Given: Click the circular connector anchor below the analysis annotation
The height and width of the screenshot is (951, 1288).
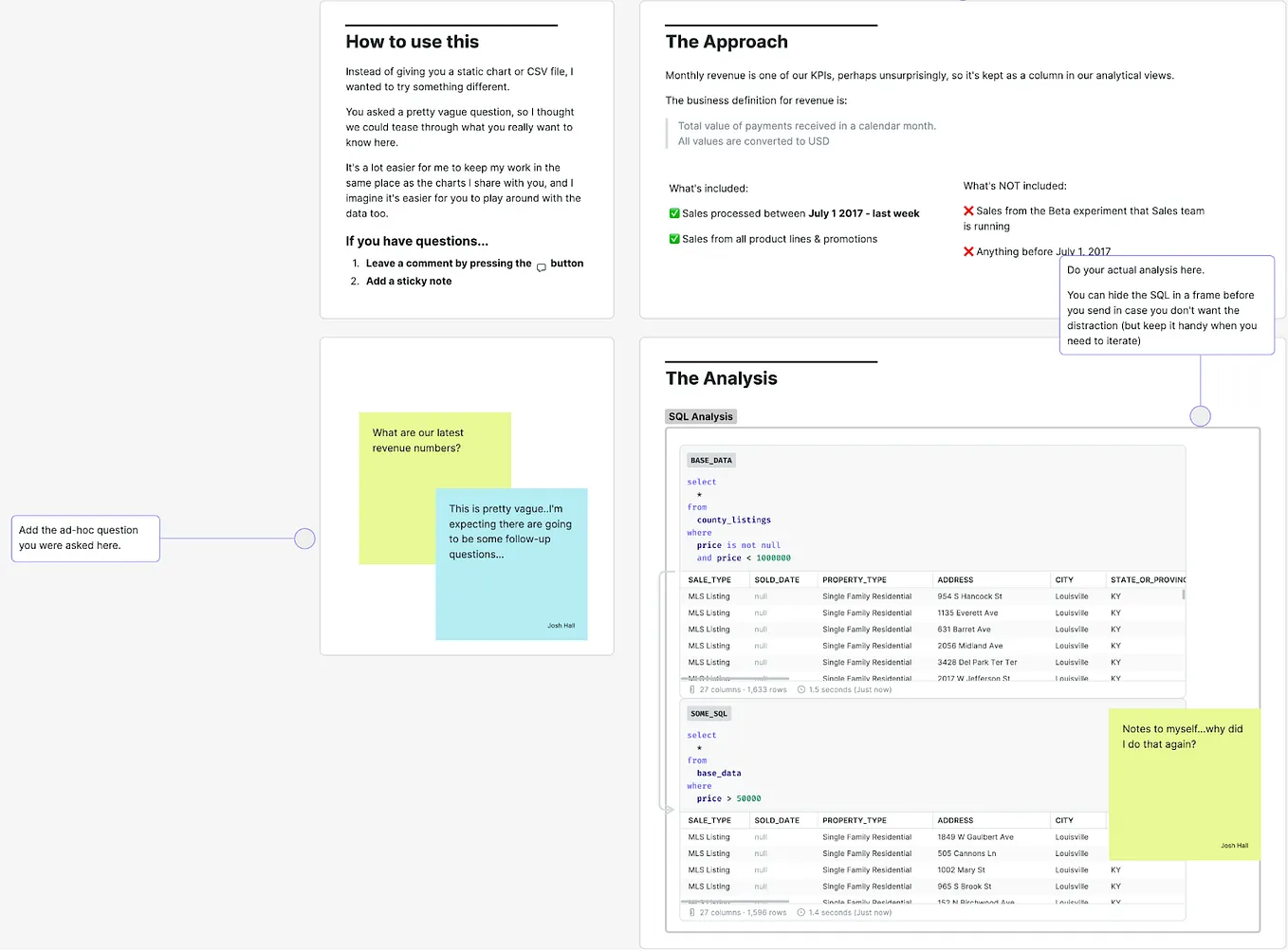Looking at the screenshot, I should pyautogui.click(x=1200, y=415).
